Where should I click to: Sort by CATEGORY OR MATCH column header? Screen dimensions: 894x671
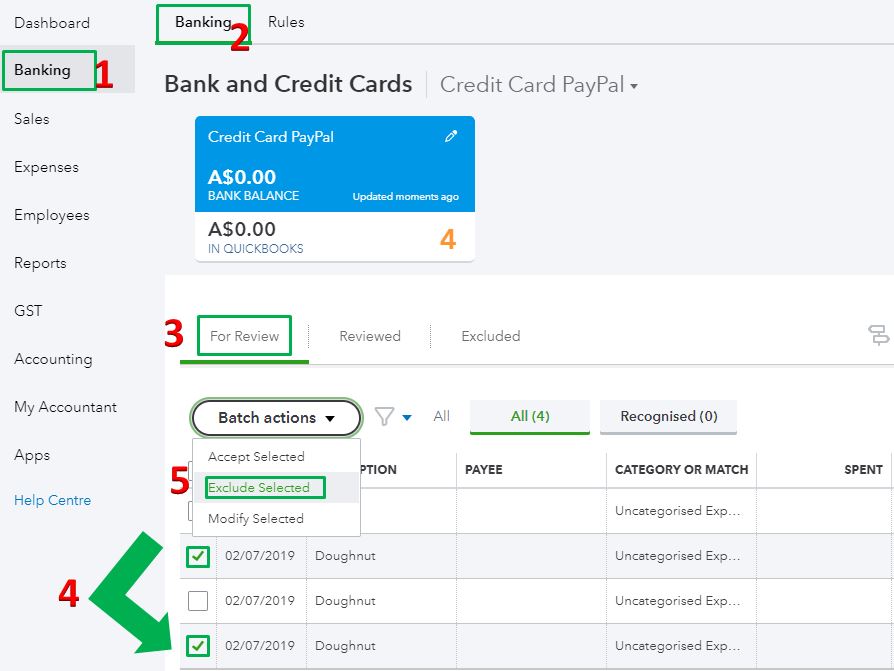tap(681, 470)
